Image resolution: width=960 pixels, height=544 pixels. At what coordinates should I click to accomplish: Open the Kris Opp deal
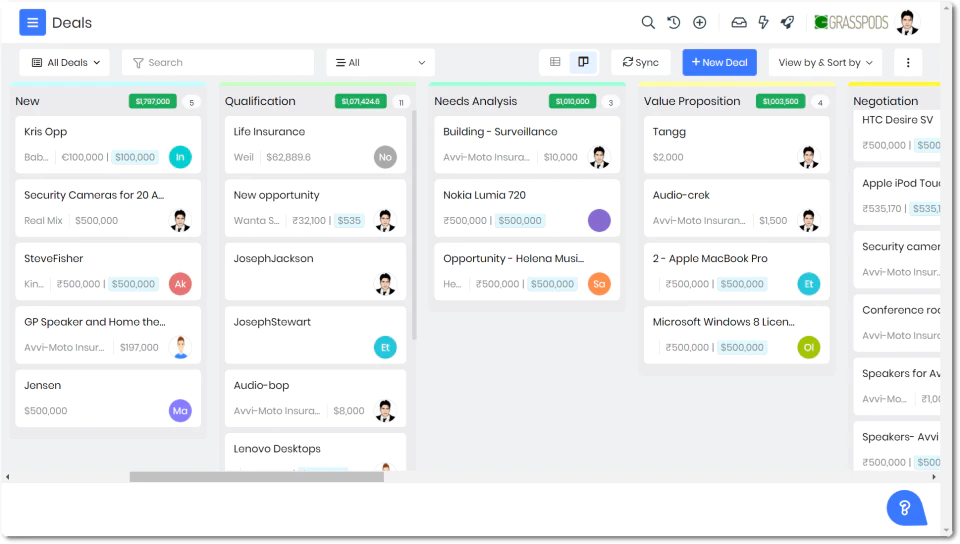108,145
